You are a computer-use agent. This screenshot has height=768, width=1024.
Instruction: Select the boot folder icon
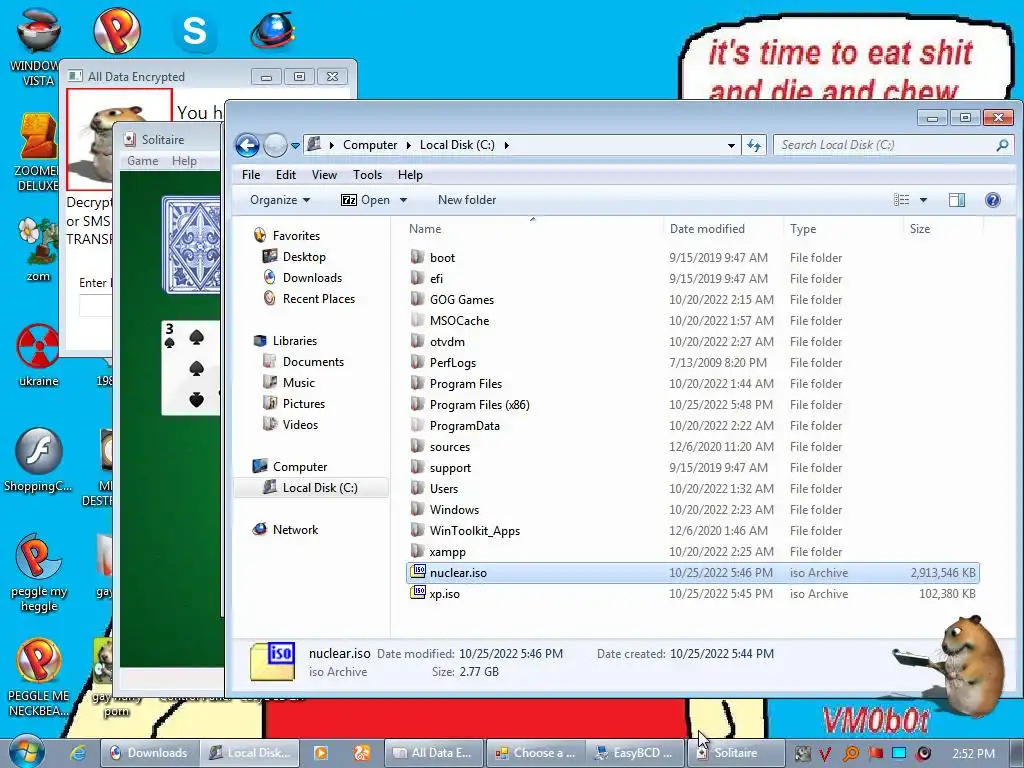coord(418,257)
